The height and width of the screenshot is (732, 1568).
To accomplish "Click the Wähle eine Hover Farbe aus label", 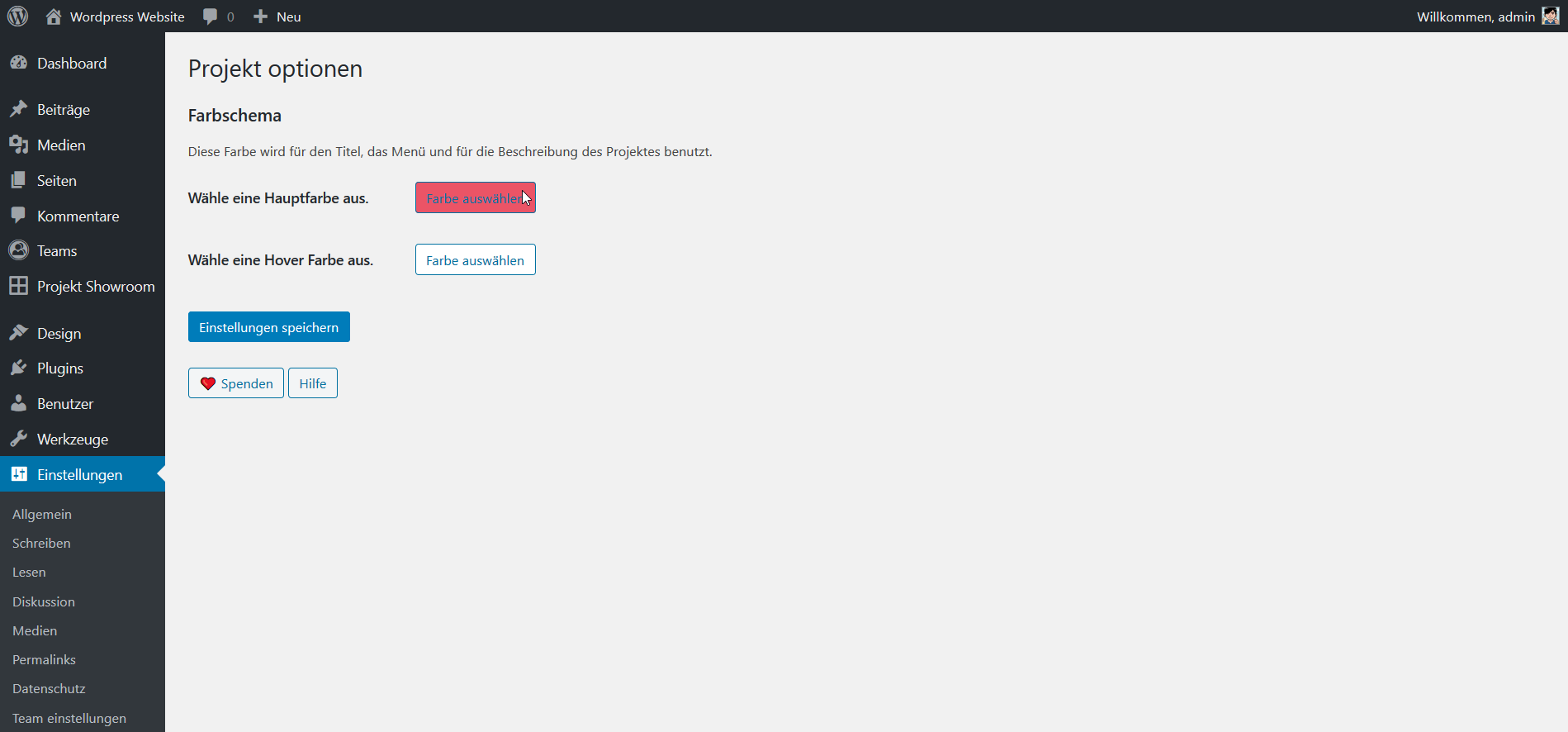I will (281, 259).
